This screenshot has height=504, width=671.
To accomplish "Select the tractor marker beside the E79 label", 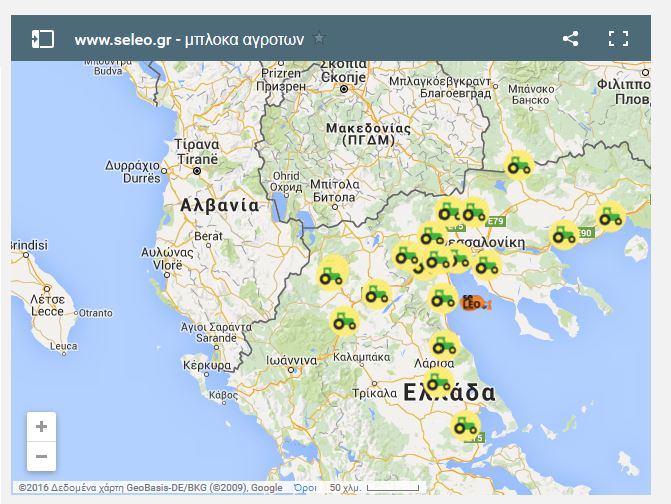I will (x=474, y=213).
